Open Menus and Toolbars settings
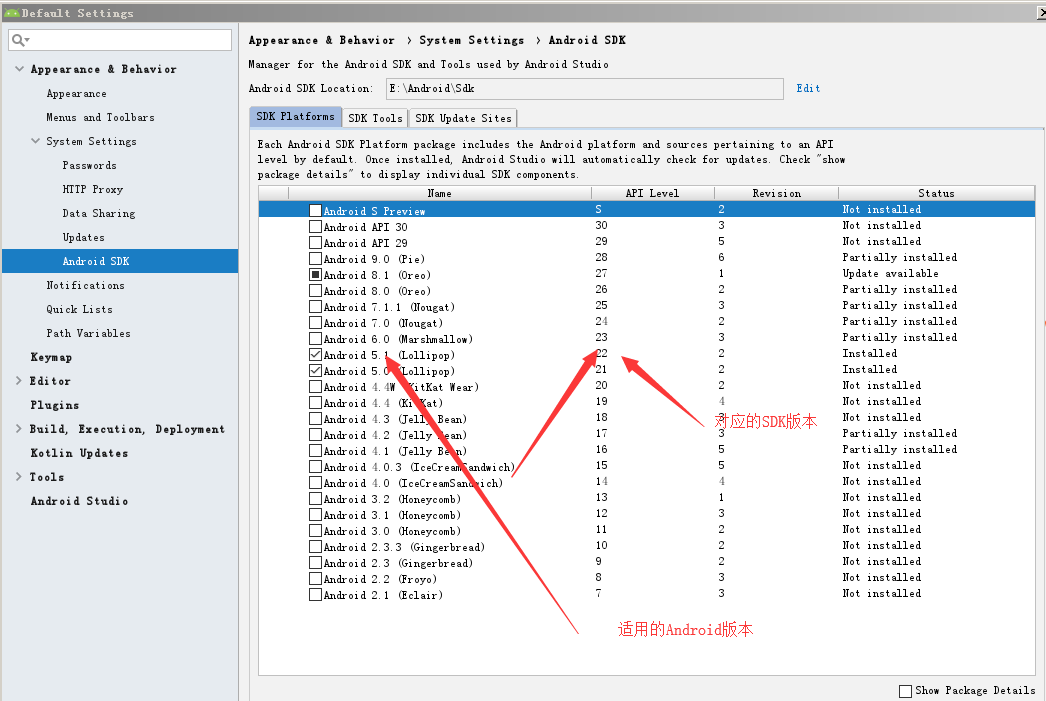This screenshot has height=701, width=1046. (100, 117)
